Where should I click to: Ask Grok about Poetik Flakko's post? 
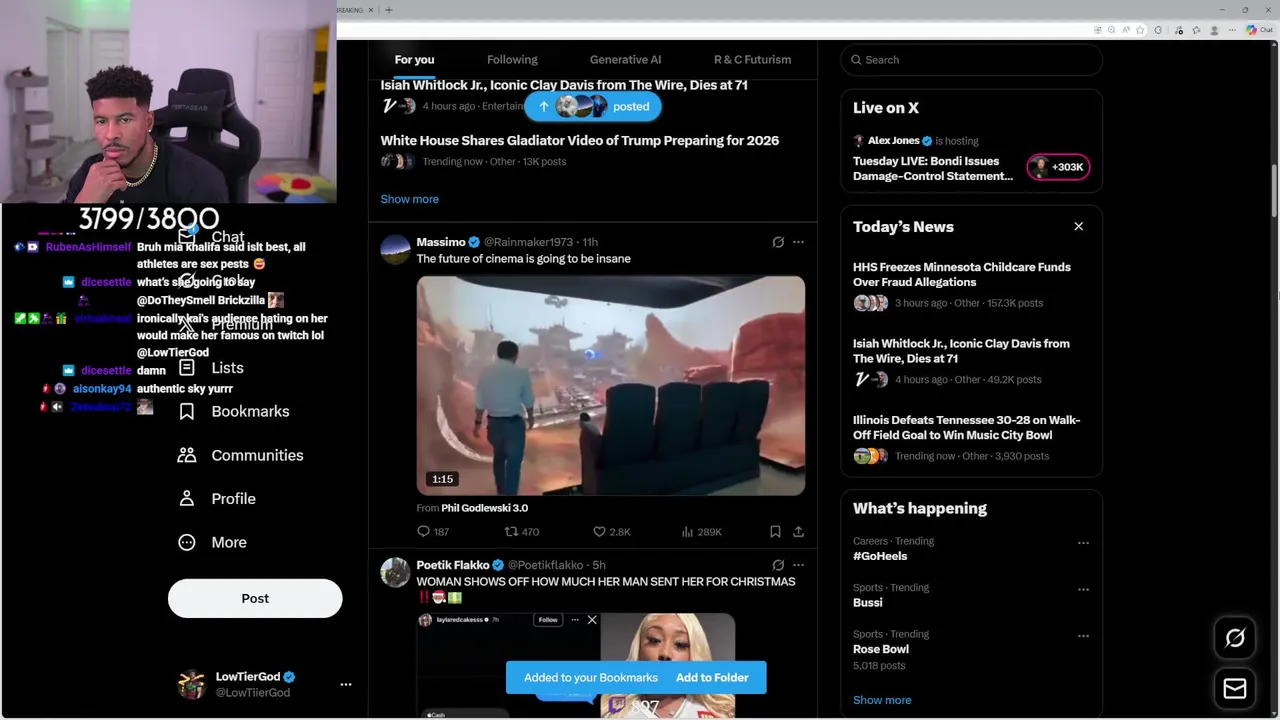[x=778, y=565]
